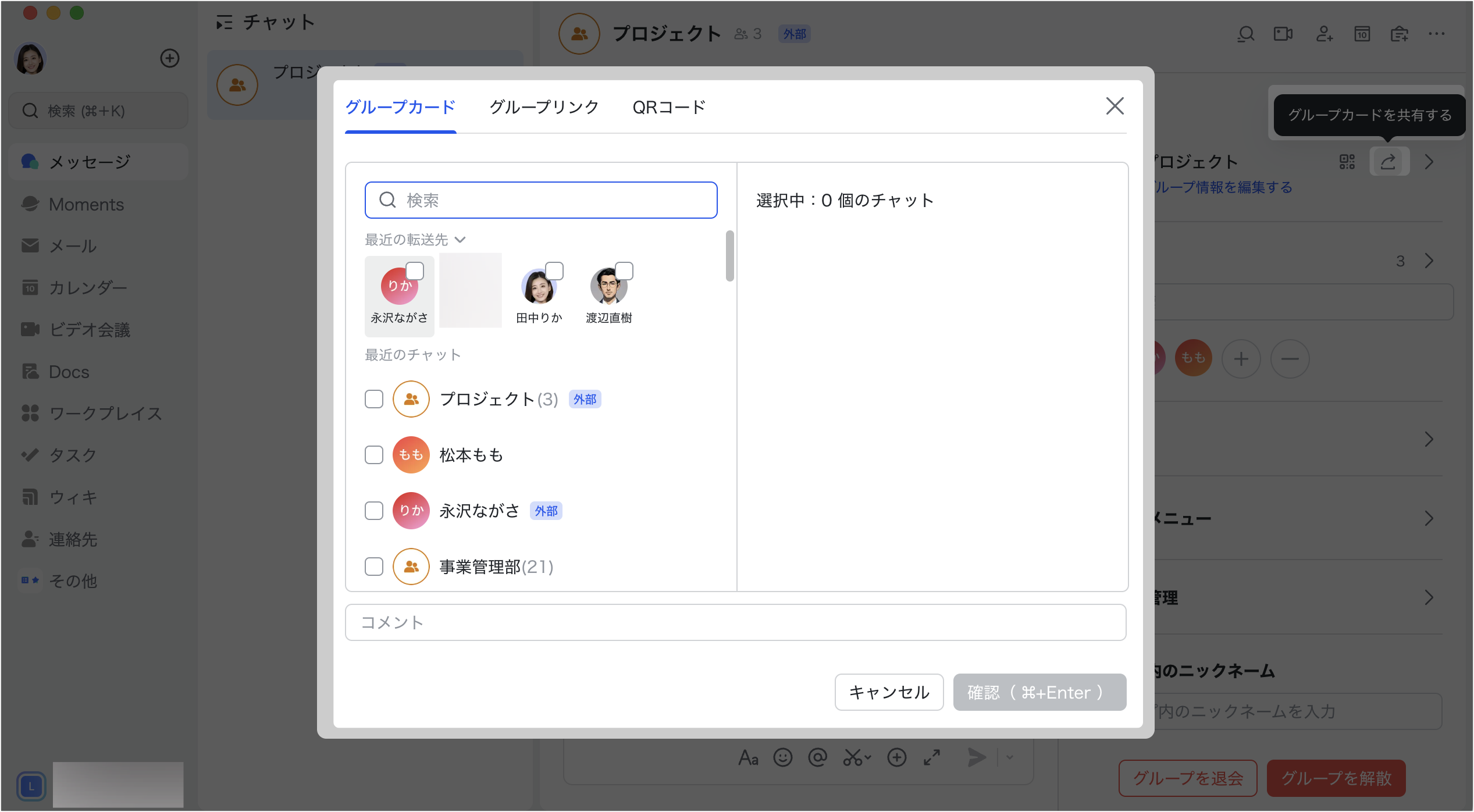Click the add member icon in chat header
The image size is (1474, 812).
[1325, 34]
